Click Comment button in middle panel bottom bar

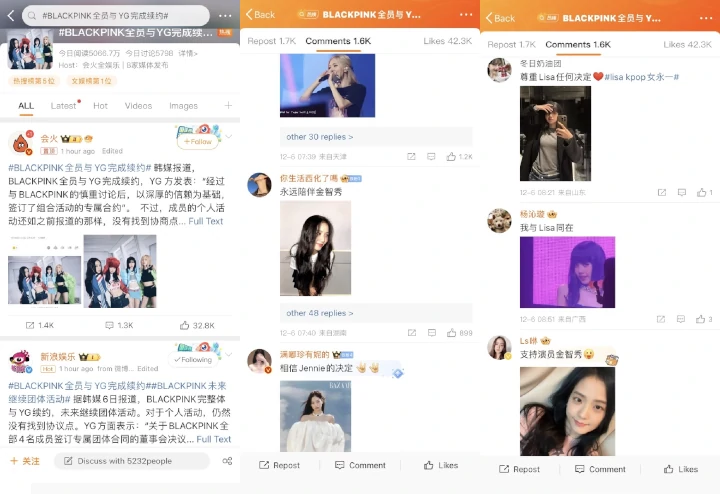click(x=360, y=466)
